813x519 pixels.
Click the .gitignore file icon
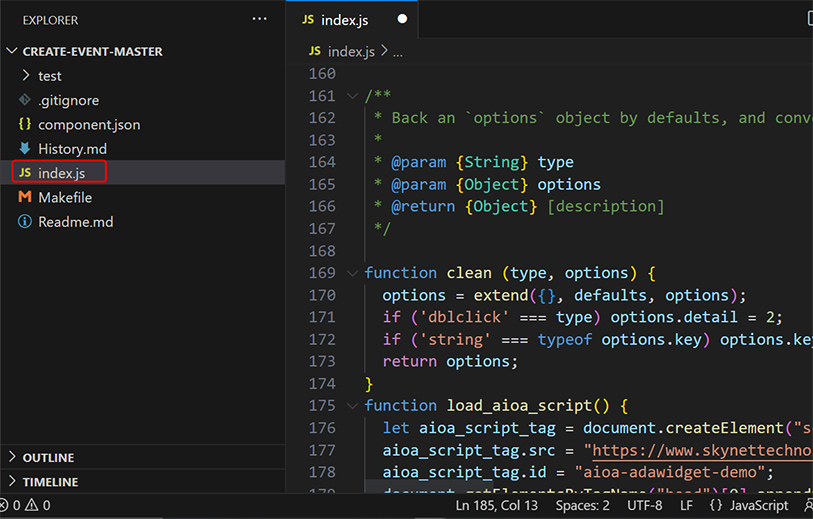point(25,100)
